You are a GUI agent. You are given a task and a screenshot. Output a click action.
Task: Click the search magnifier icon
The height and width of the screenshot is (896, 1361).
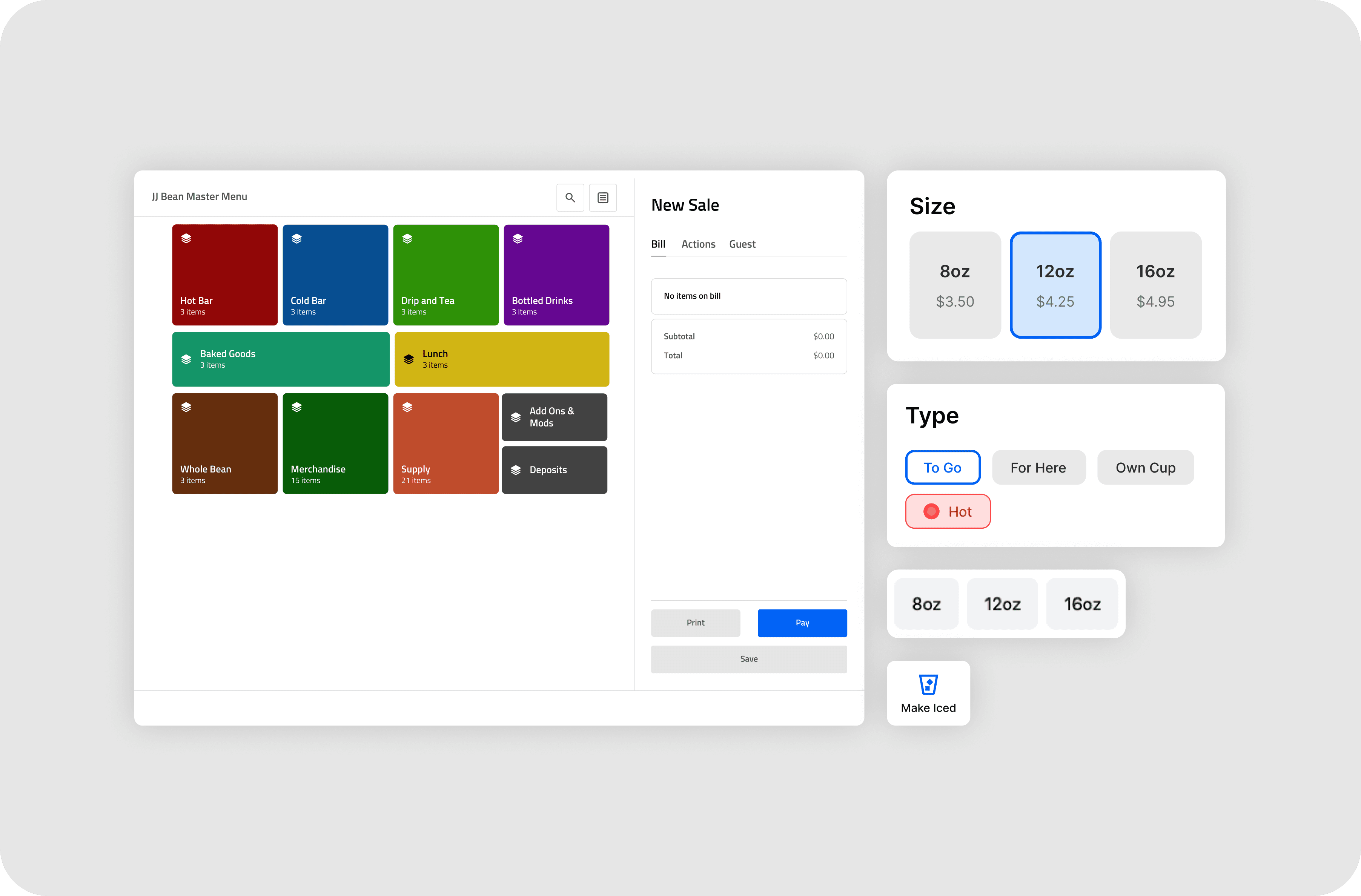point(570,197)
